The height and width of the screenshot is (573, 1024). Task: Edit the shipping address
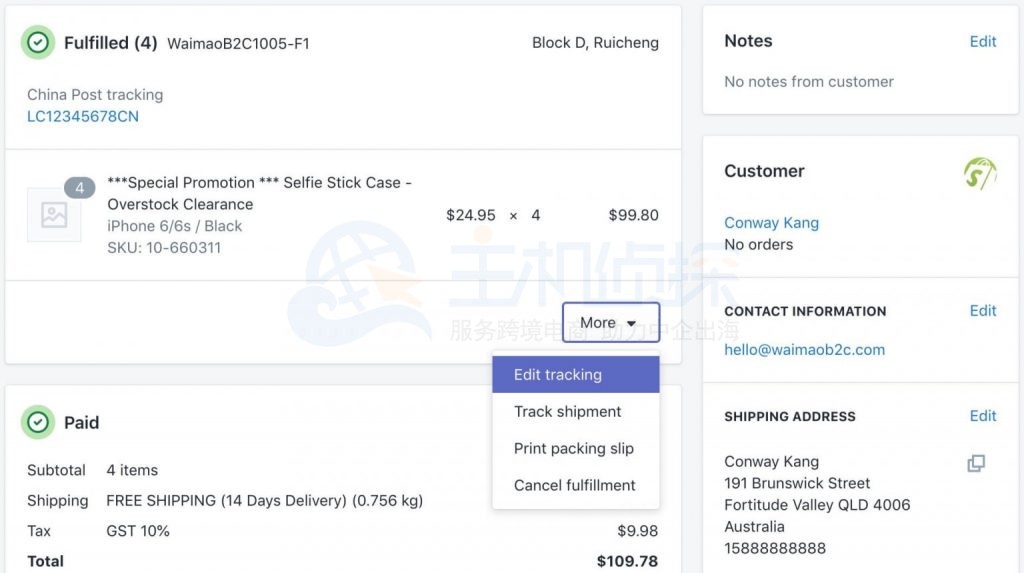point(982,416)
